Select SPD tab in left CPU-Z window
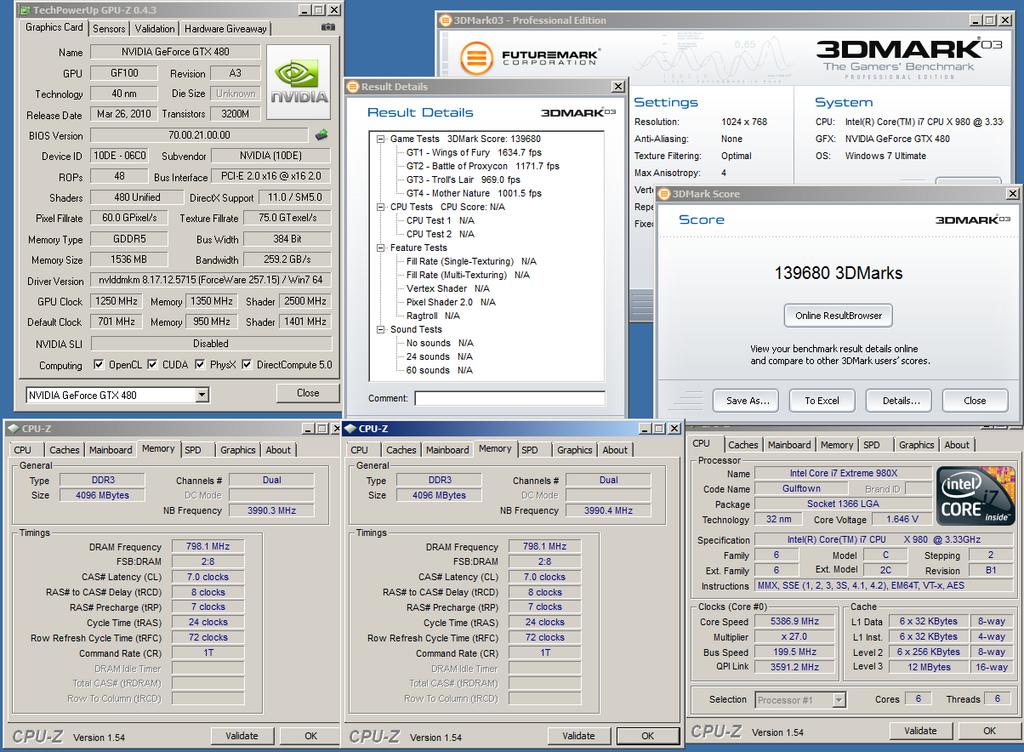The height and width of the screenshot is (752, 1024). tap(193, 450)
